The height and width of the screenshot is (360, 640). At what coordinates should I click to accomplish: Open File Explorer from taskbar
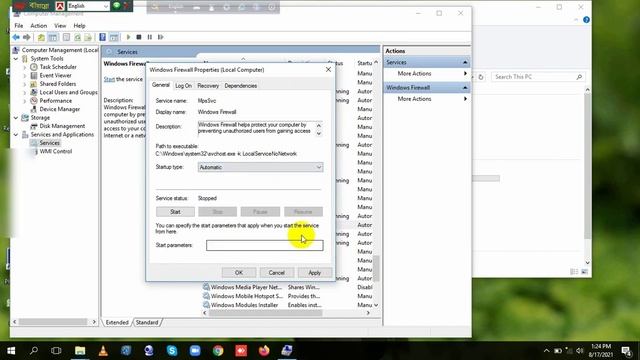[80, 351]
